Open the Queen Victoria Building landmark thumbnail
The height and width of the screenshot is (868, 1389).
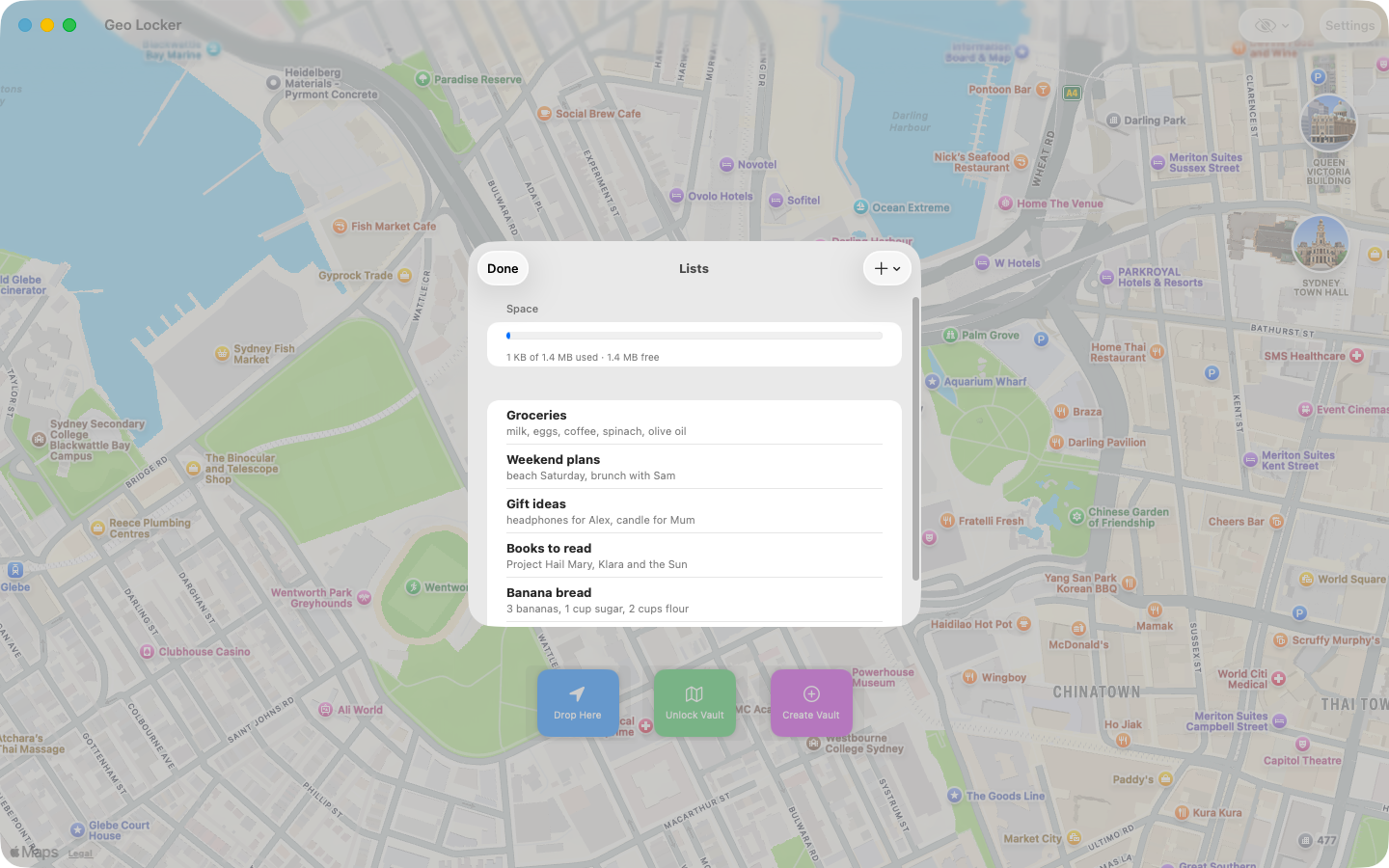(x=1329, y=122)
